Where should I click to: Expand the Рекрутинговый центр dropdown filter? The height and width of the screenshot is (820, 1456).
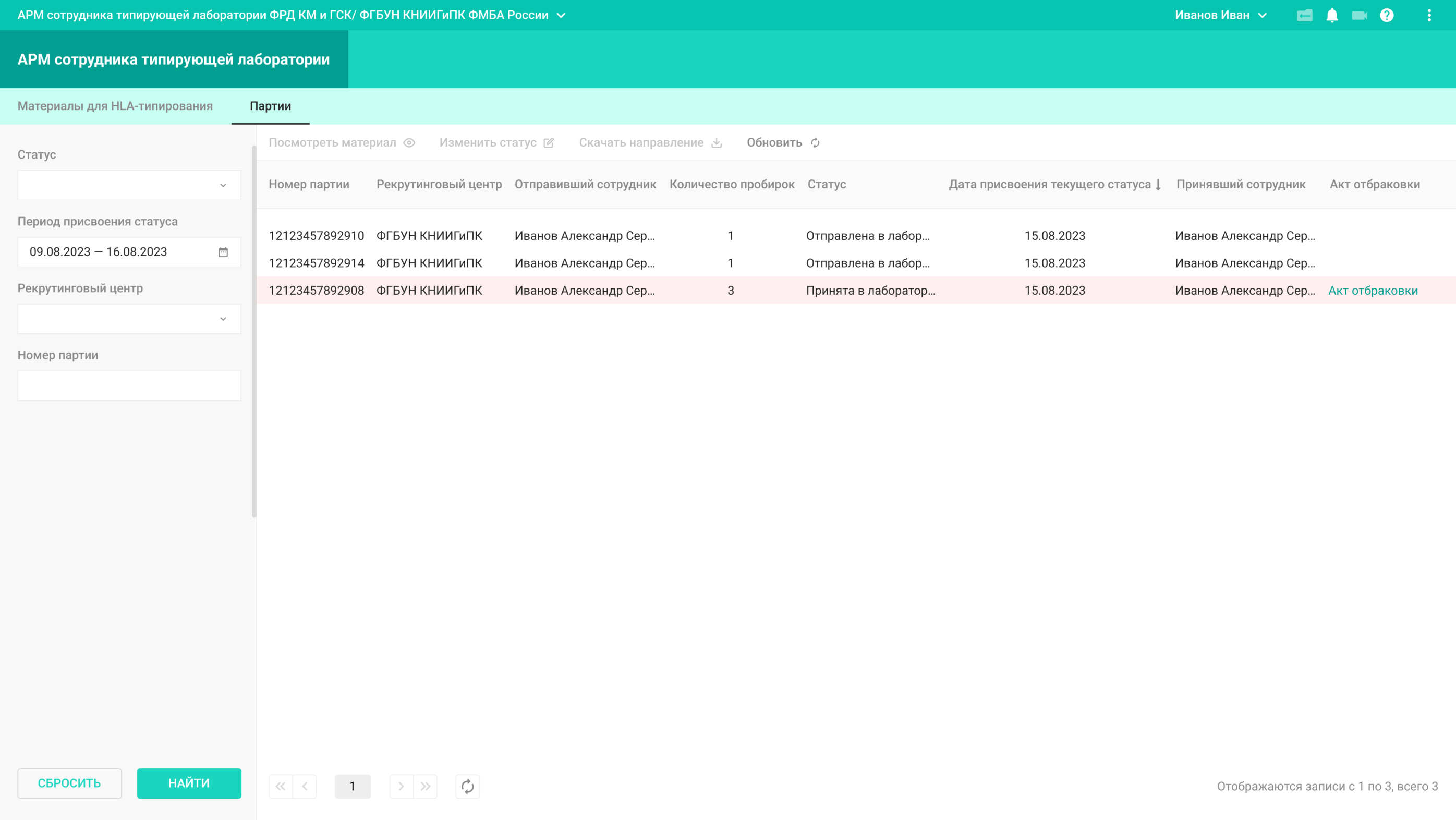129,319
